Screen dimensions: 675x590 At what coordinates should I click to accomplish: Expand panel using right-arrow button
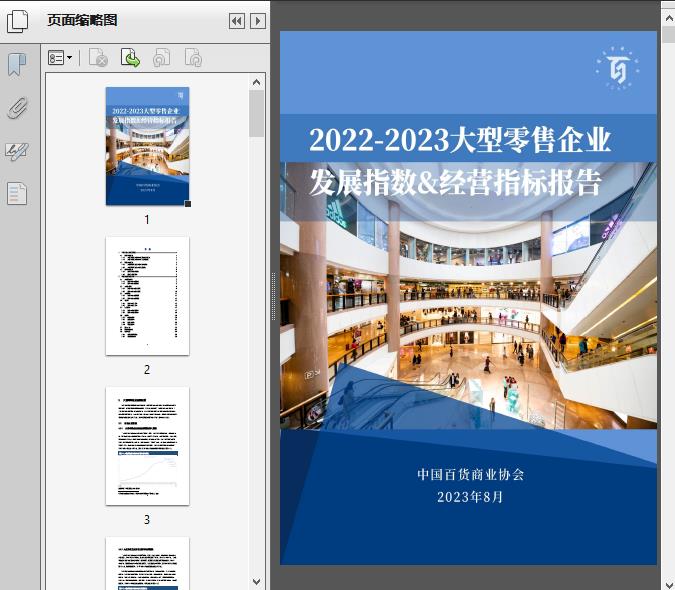tap(258, 21)
